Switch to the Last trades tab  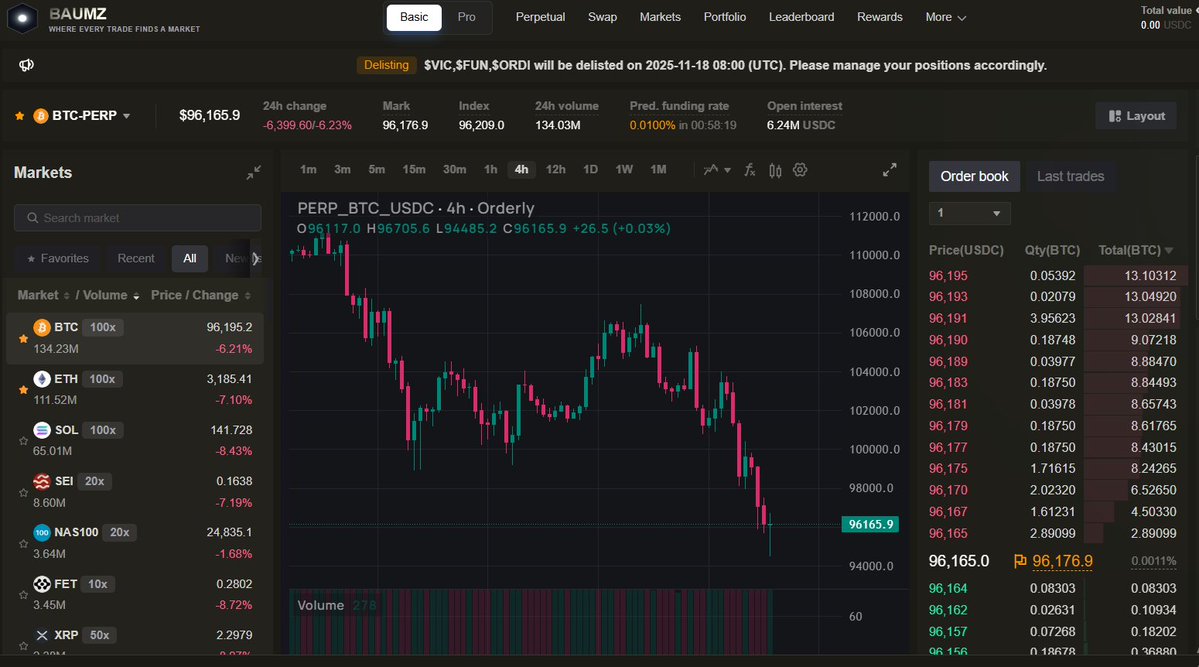(1071, 177)
